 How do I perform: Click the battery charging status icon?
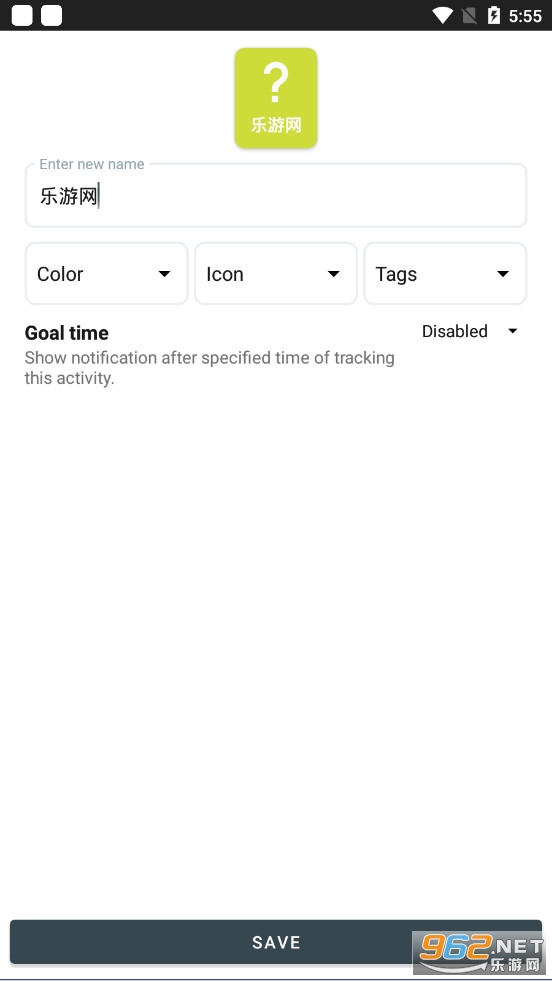(494, 16)
